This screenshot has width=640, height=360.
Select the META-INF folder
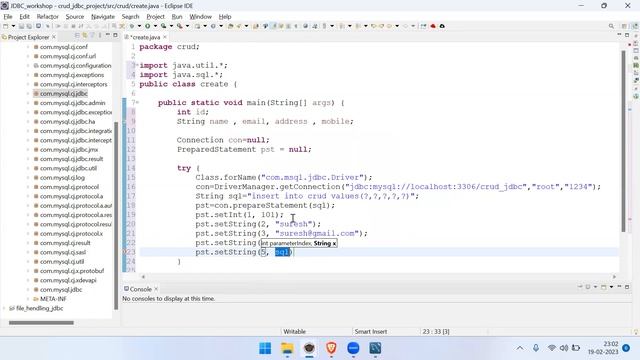(x=53, y=299)
